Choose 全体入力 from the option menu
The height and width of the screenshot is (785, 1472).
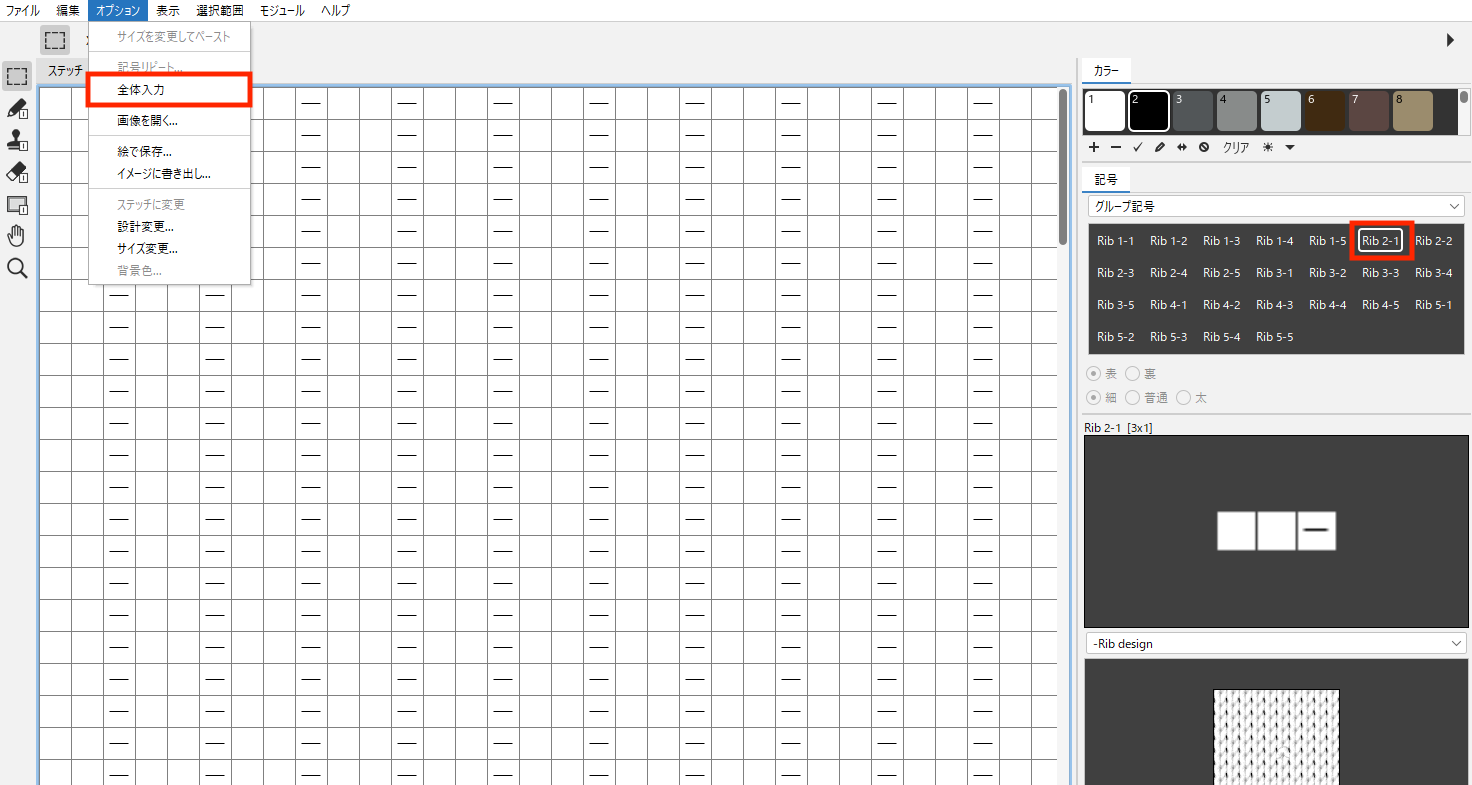169,90
